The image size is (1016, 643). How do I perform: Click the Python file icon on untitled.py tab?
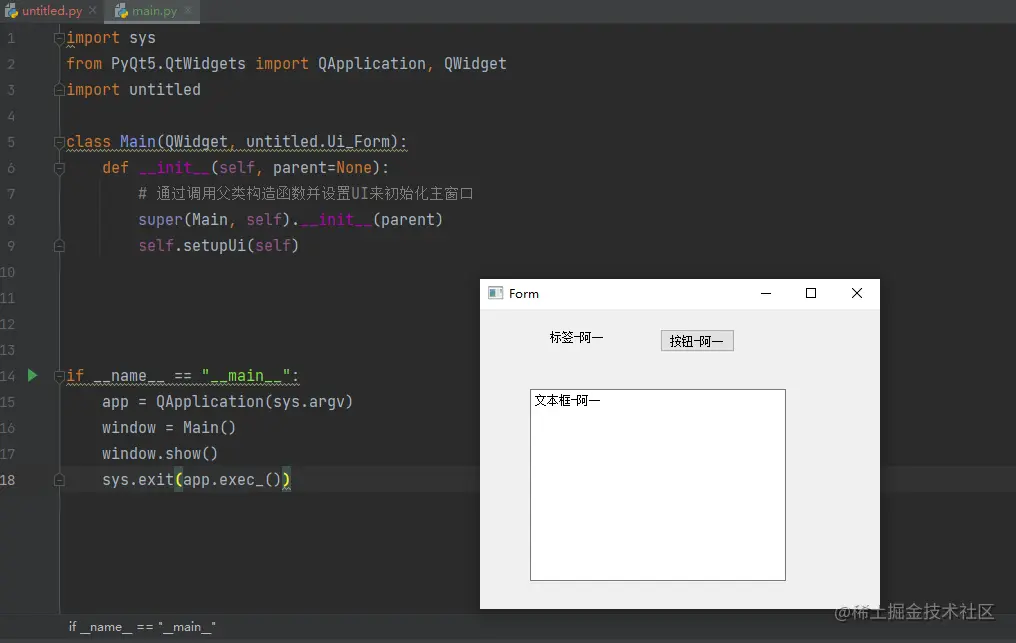11,11
